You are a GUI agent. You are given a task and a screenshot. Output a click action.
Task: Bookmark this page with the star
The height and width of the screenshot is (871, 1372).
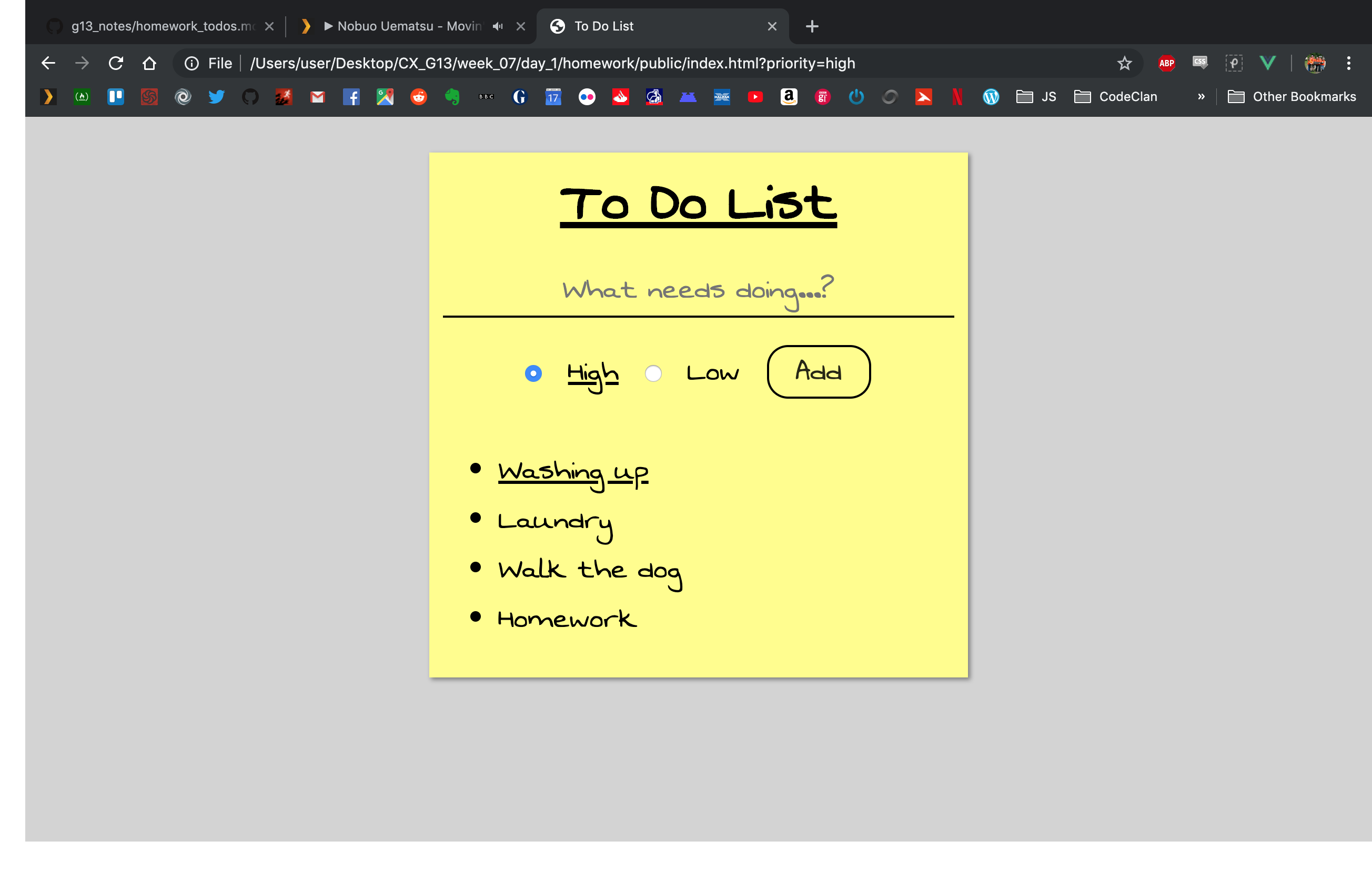coord(1124,63)
